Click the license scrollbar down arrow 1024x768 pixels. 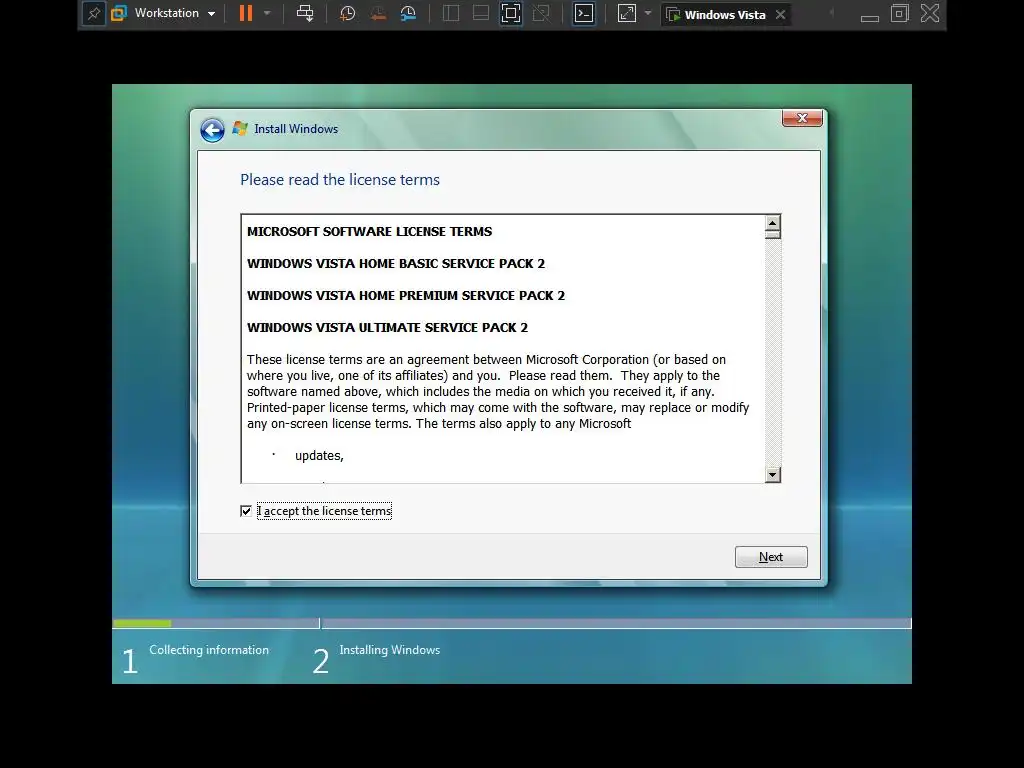tap(773, 475)
